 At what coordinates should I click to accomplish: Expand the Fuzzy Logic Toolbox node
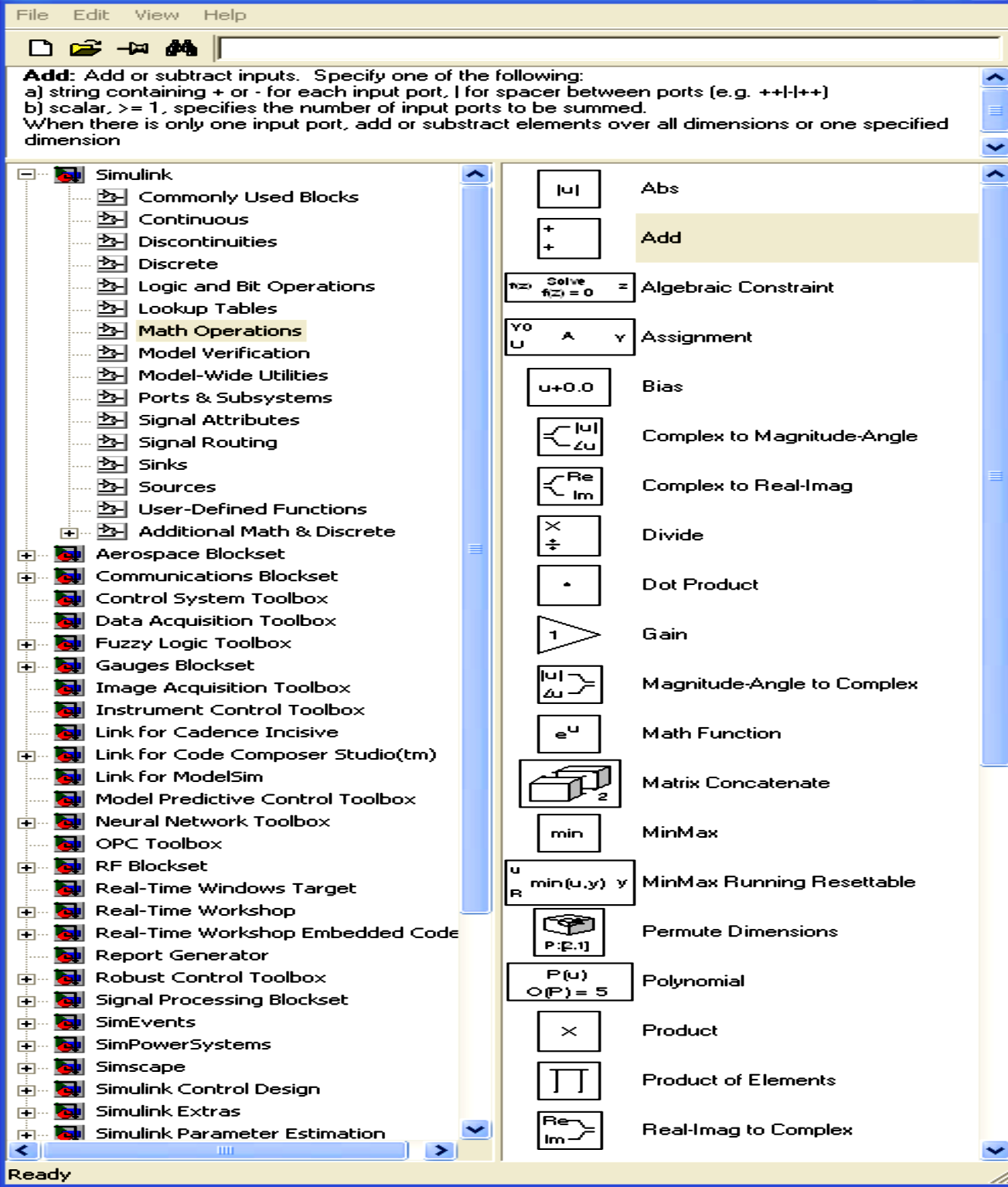26,644
